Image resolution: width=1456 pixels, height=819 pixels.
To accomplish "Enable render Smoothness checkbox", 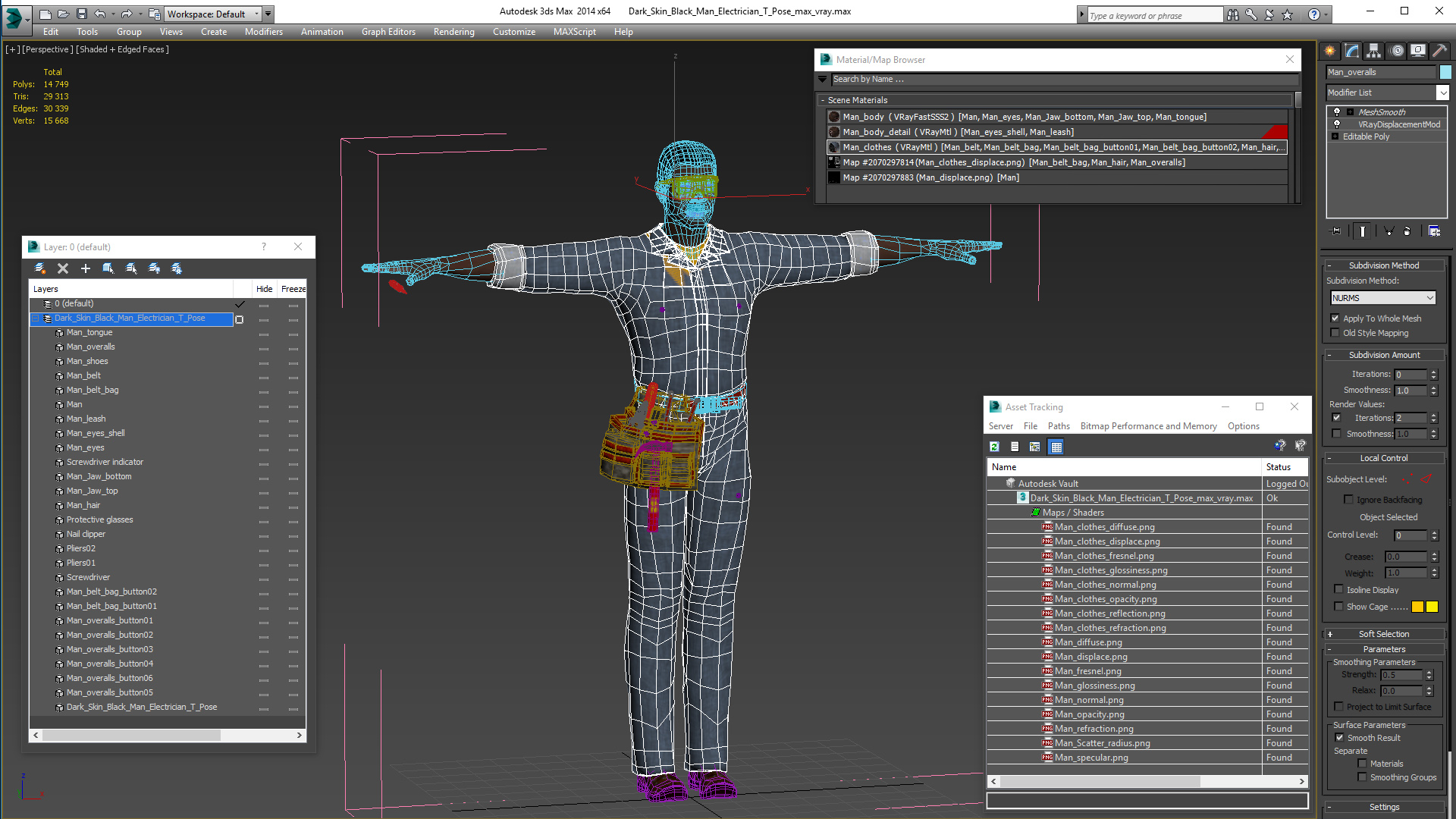I will [1336, 434].
